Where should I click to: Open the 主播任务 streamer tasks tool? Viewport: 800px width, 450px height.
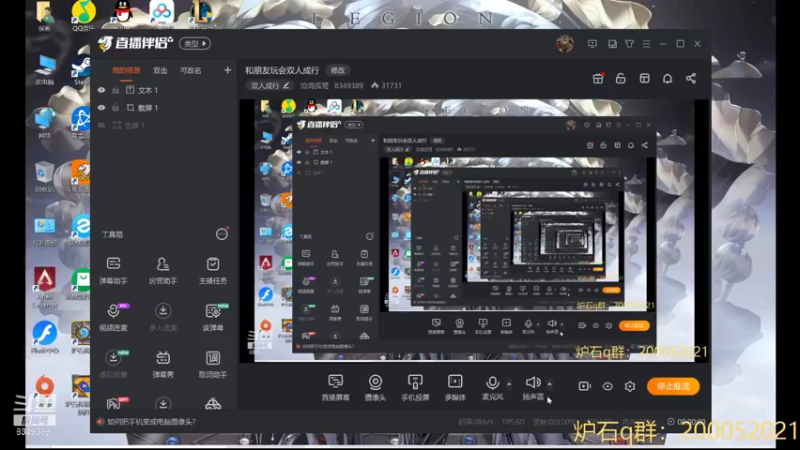pos(213,270)
